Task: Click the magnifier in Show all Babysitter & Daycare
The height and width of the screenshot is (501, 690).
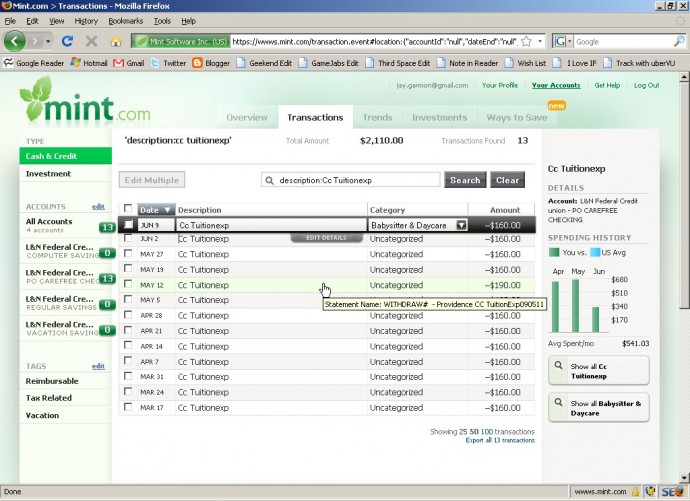Action: coord(558,402)
